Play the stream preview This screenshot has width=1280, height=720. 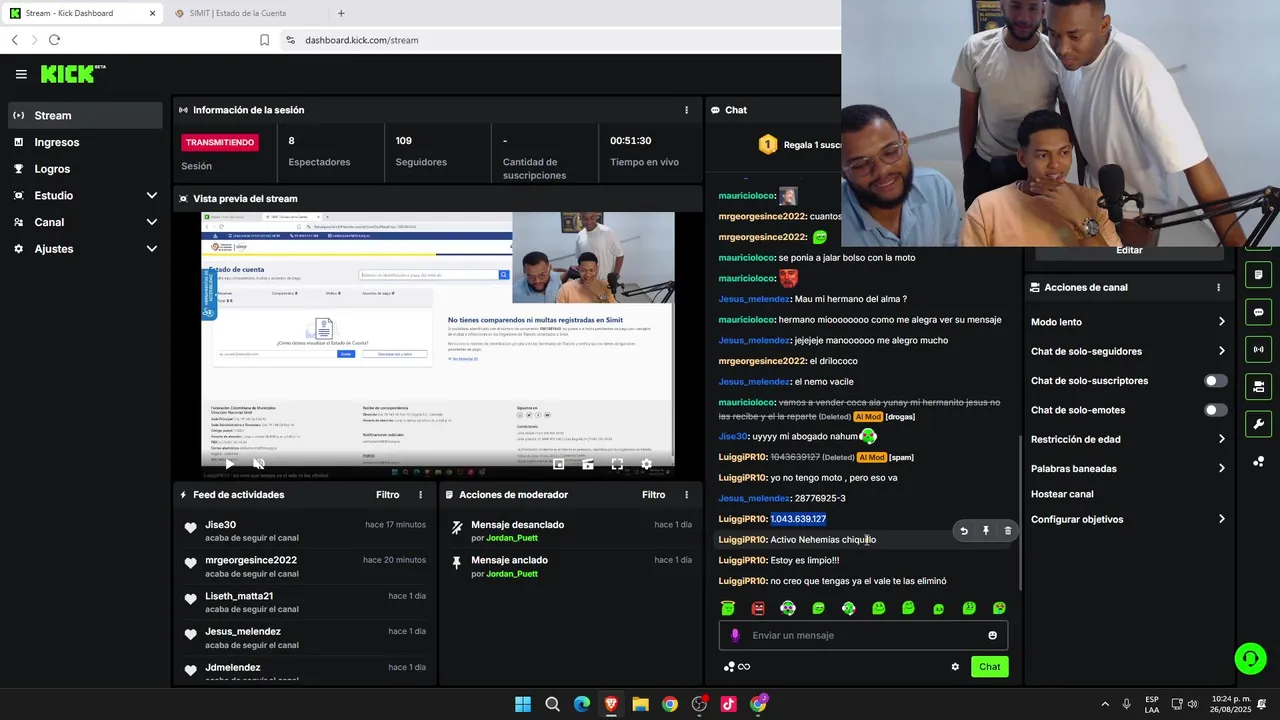pos(229,464)
